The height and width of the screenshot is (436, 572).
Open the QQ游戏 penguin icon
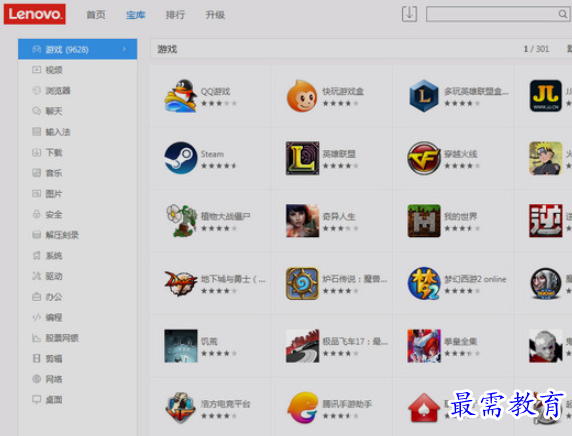(x=181, y=96)
